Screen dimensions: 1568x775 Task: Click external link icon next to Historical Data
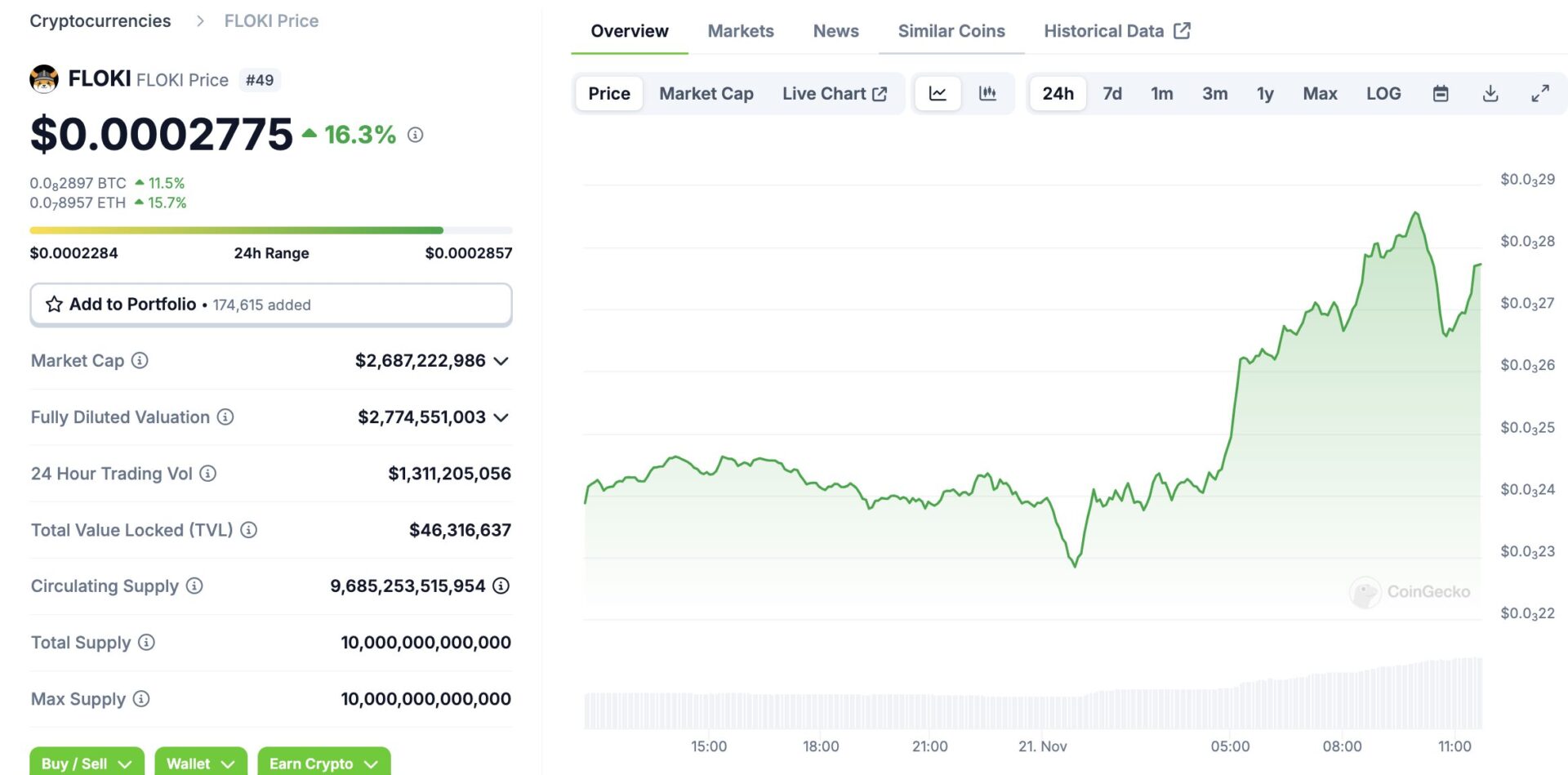click(x=1182, y=31)
